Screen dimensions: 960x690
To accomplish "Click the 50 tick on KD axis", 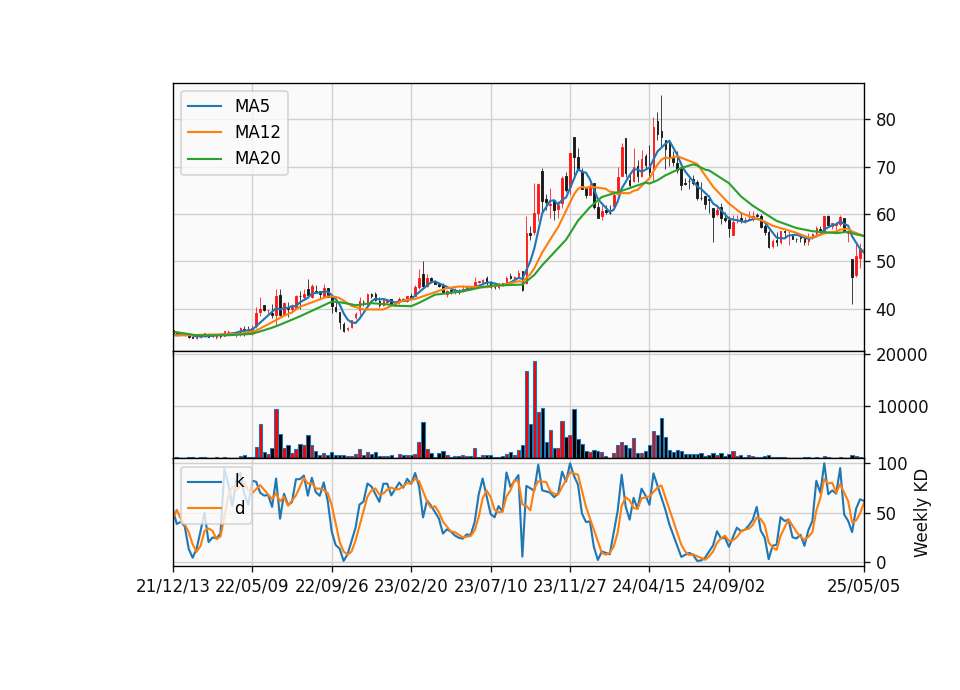I will pos(886,514).
